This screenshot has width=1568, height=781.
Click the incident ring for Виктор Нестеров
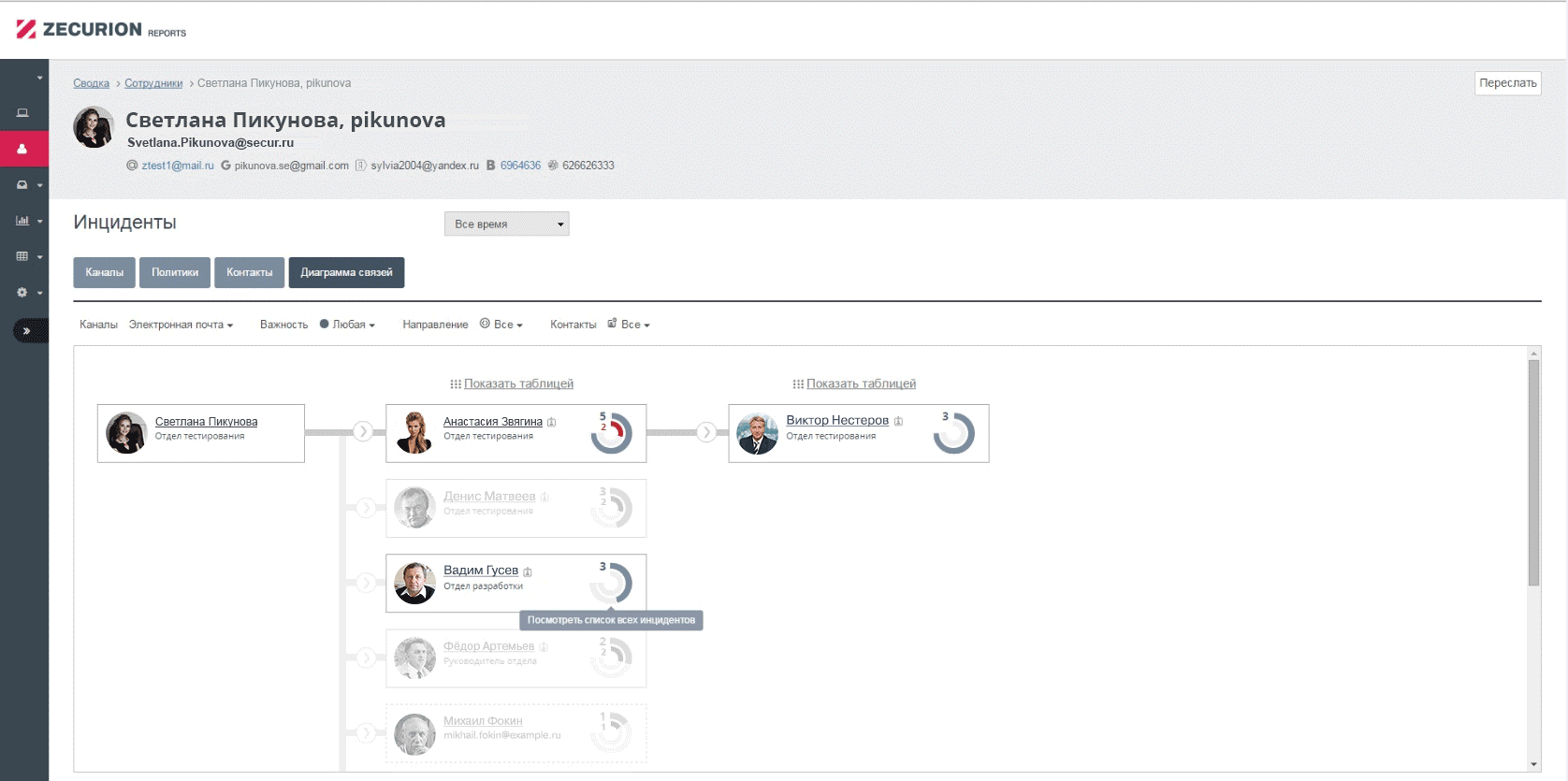(x=954, y=434)
